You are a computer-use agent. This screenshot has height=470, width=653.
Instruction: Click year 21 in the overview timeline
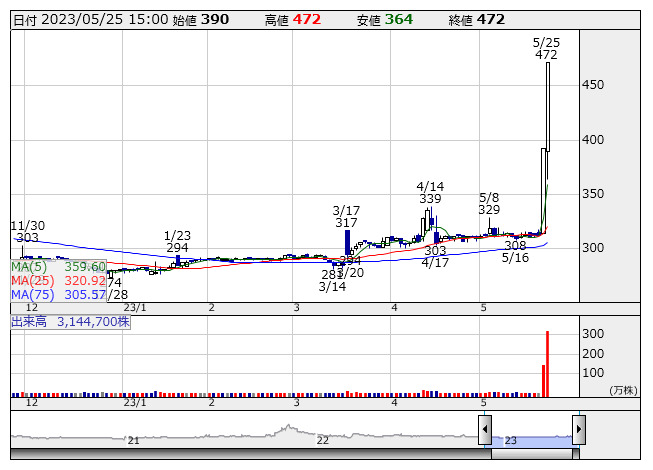(x=133, y=440)
